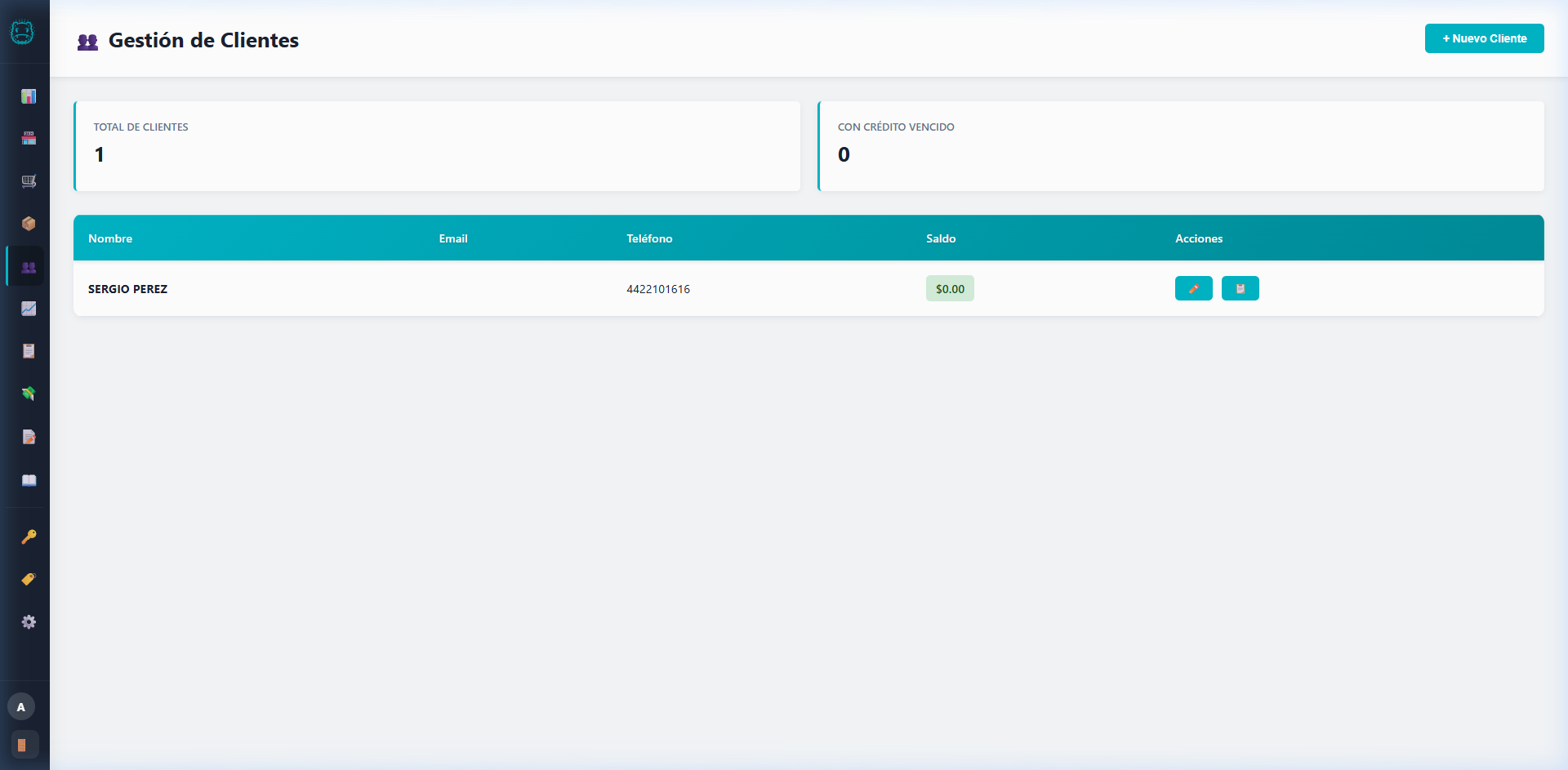
Task: Click the Email column header
Action: pos(453,238)
